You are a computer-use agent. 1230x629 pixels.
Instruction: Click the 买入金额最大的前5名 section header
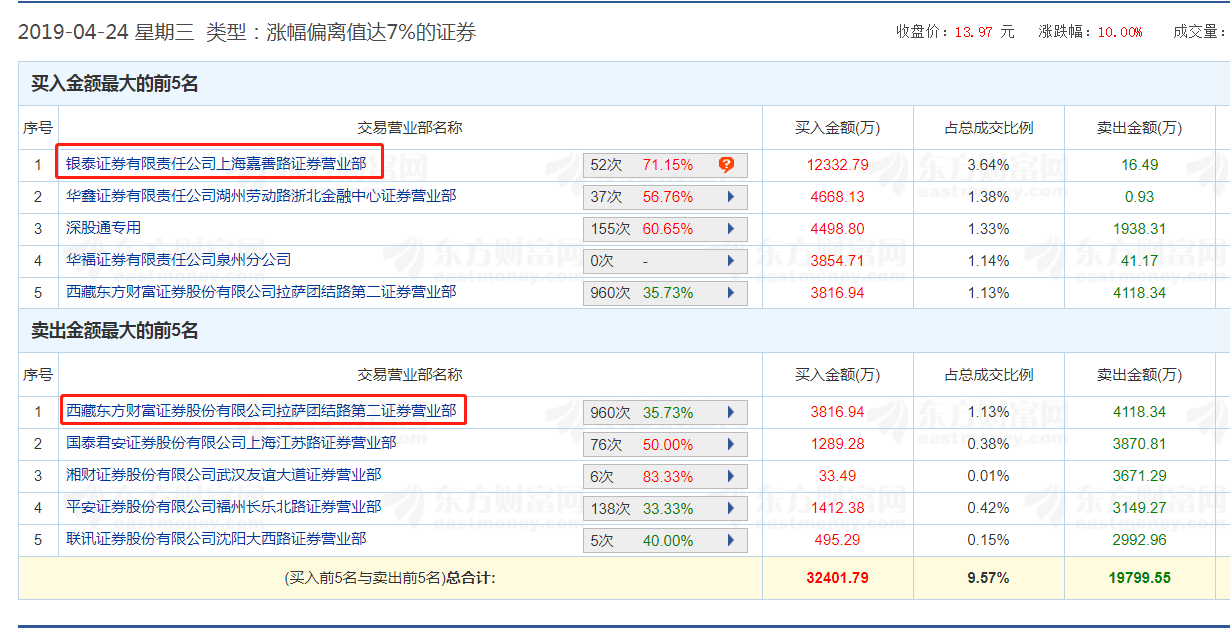(x=114, y=84)
